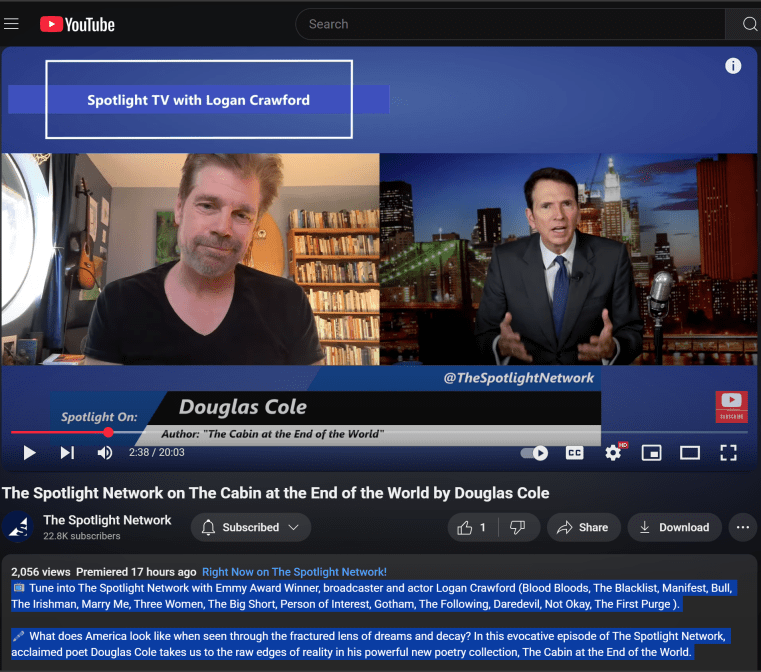Open the more actions ellipsis menu
The width and height of the screenshot is (761, 672).
pos(742,527)
